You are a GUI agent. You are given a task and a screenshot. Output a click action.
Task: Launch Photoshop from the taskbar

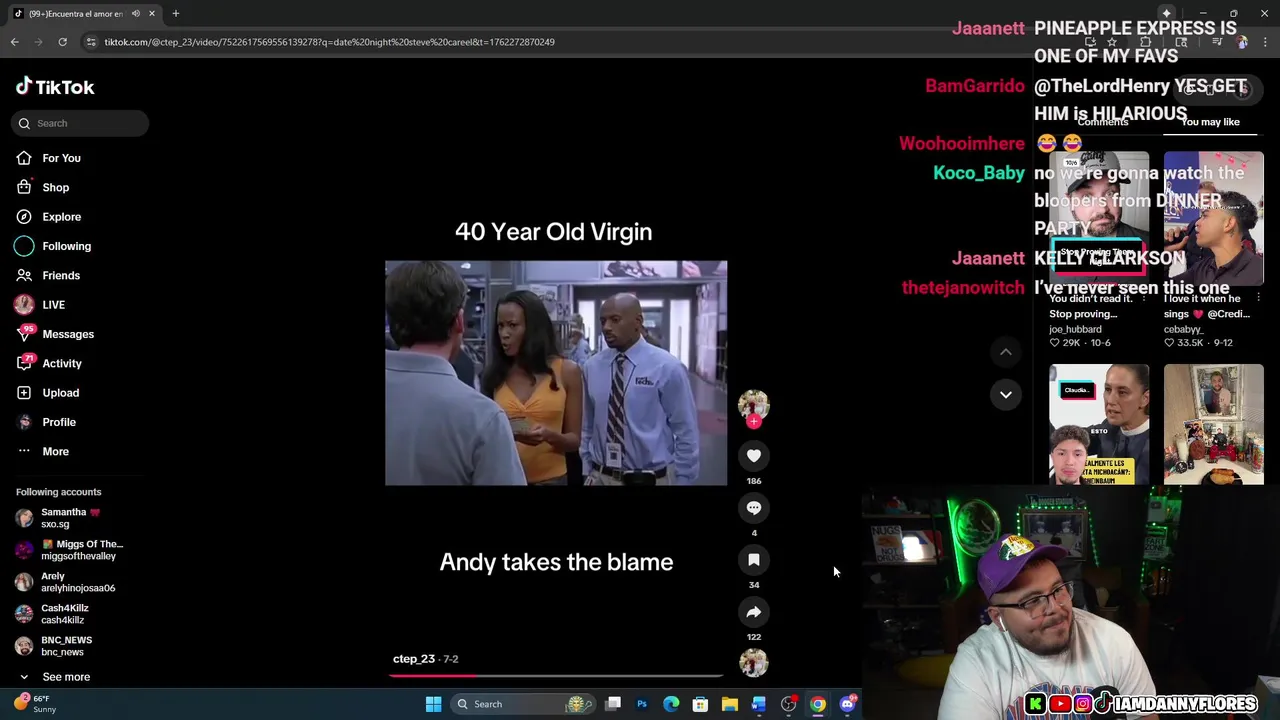642,704
